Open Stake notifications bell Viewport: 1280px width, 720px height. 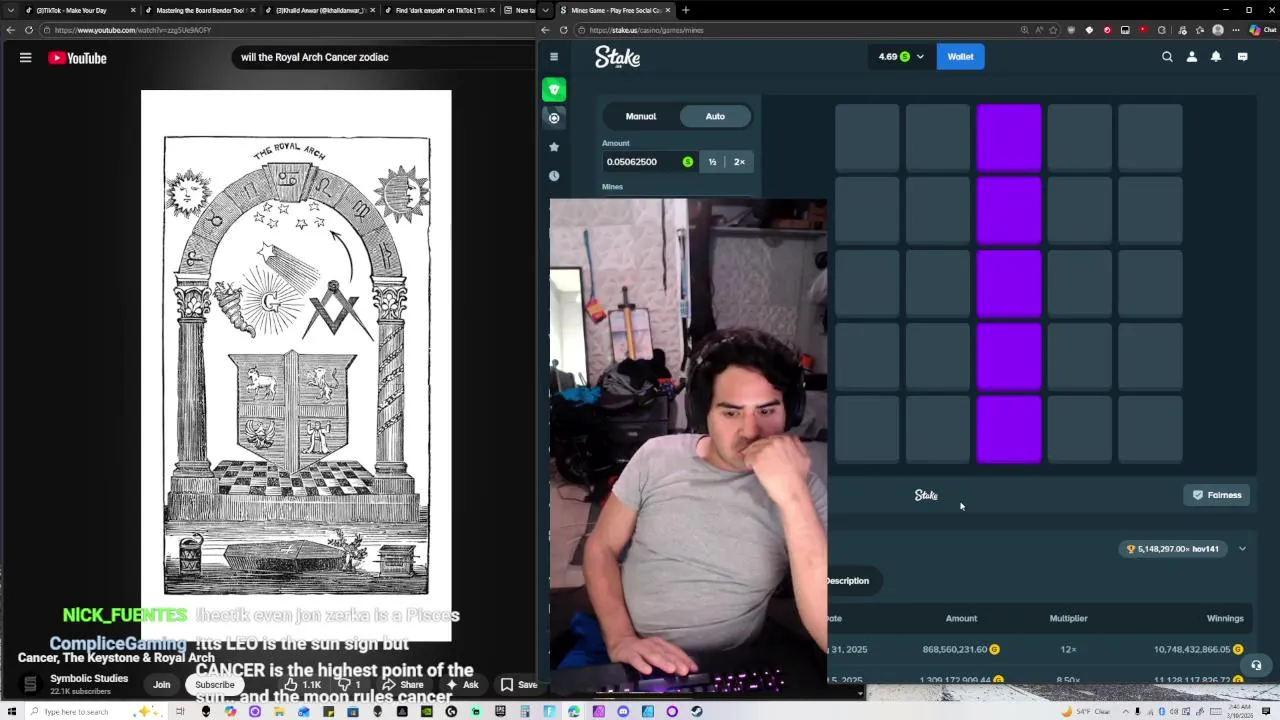click(x=1216, y=57)
